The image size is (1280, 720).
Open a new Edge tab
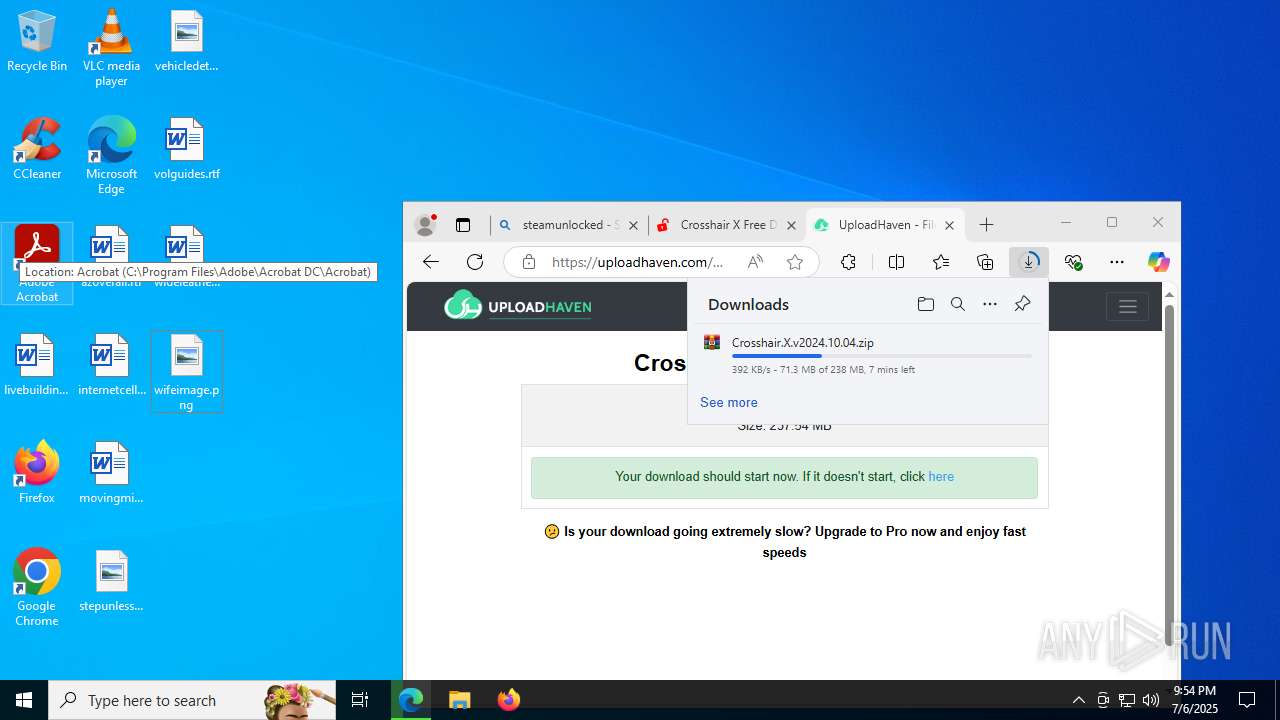(986, 225)
